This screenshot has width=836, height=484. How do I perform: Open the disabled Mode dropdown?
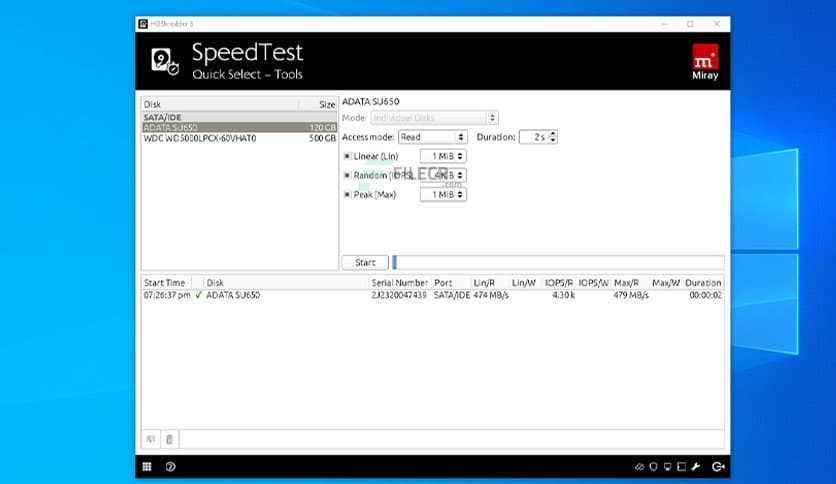tap(435, 118)
